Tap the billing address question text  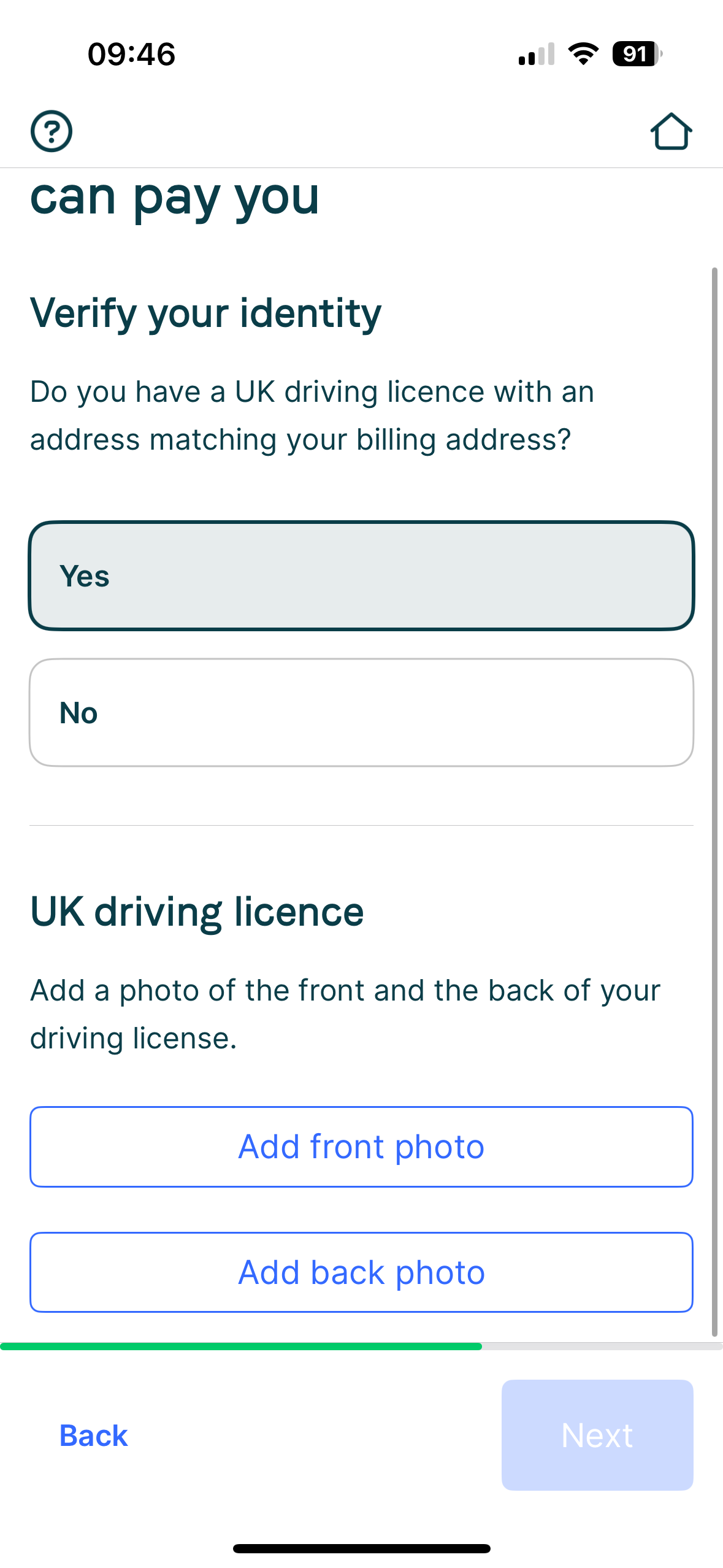pyautogui.click(x=312, y=415)
